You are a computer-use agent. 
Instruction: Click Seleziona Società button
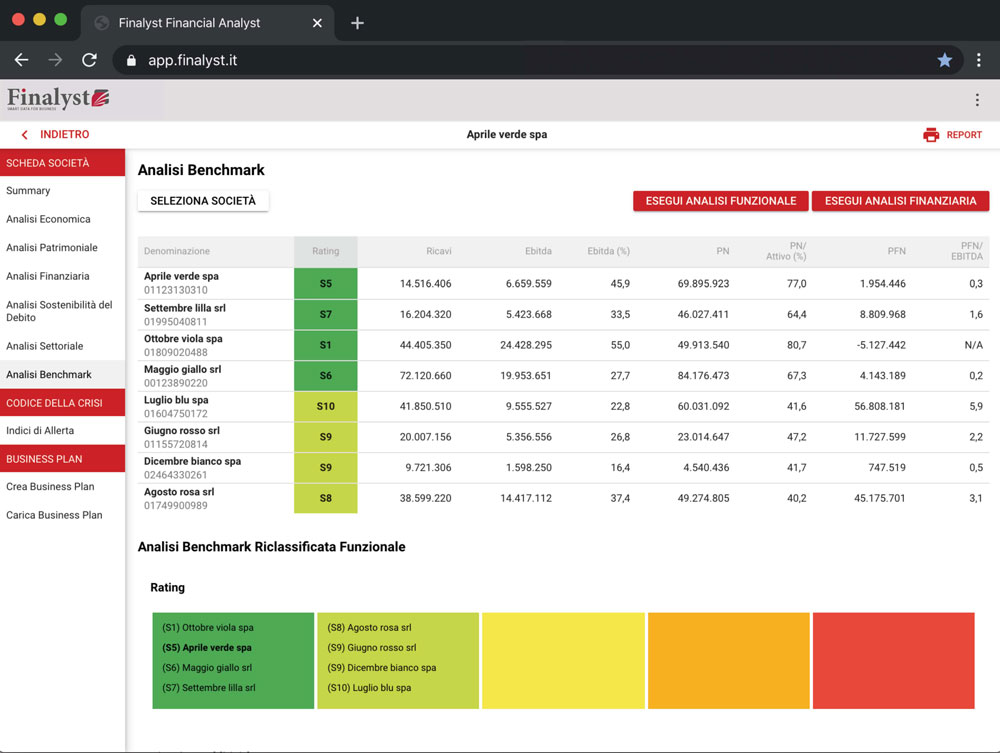pyautogui.click(x=203, y=201)
